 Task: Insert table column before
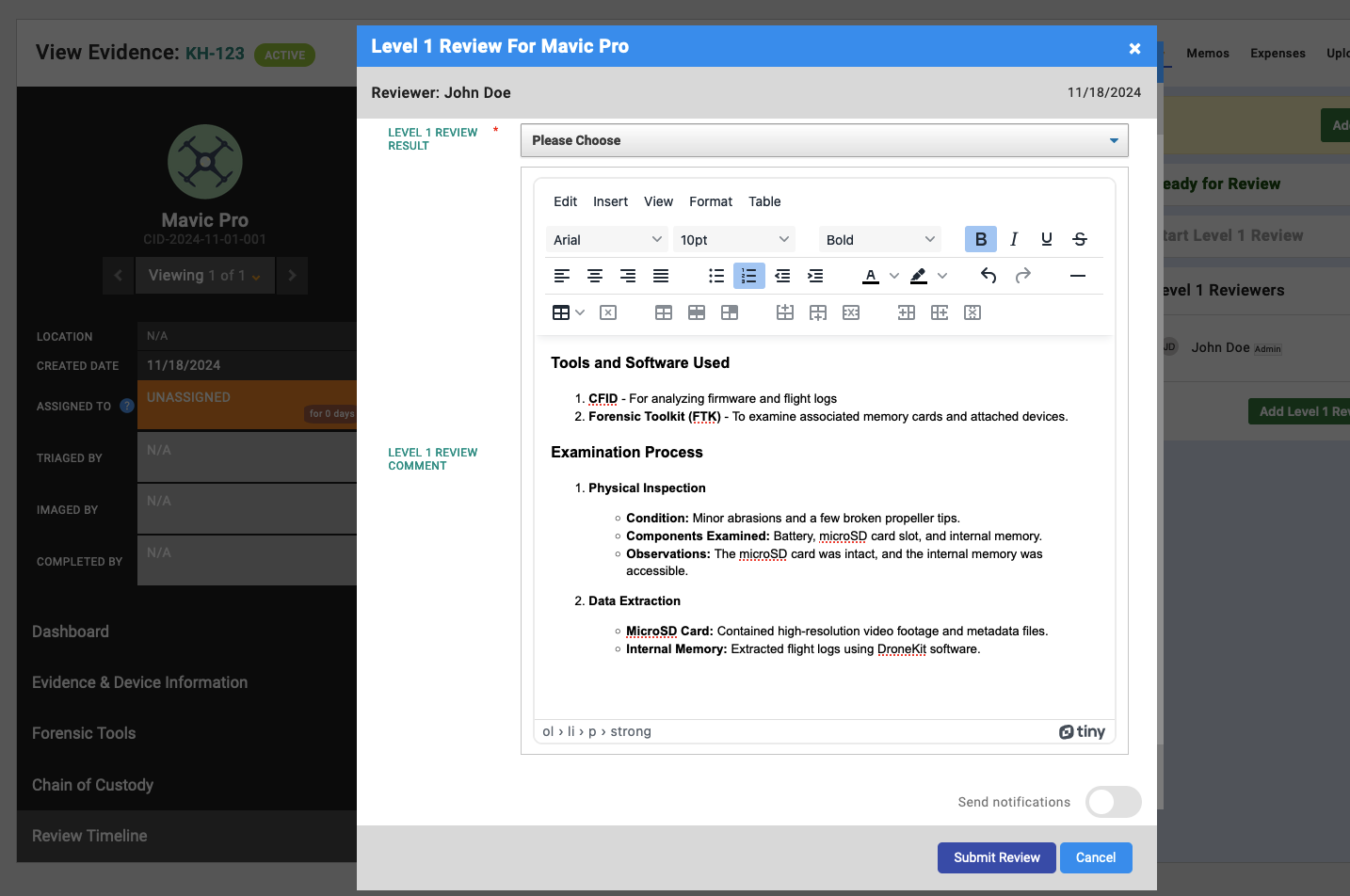[907, 312]
